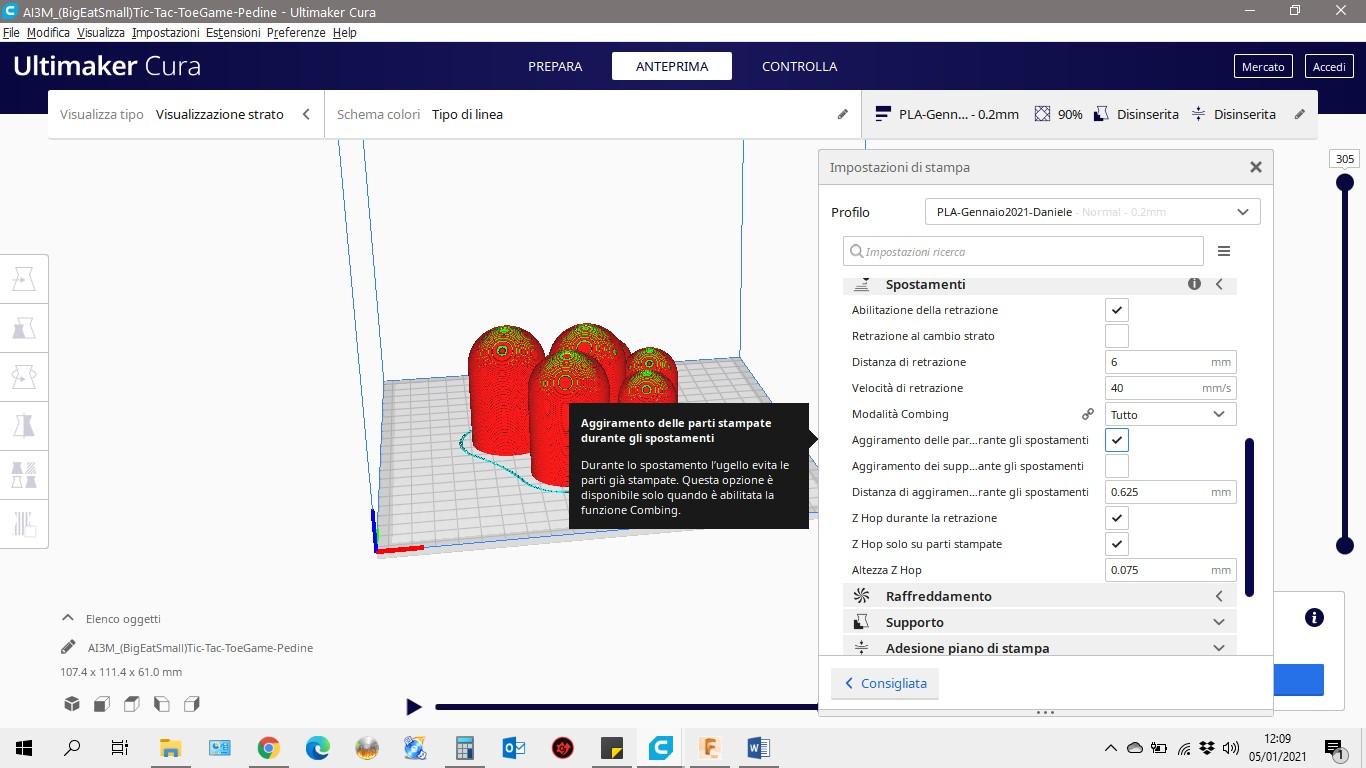Image resolution: width=1366 pixels, height=768 pixels.
Task: Select the Mirror tool in left toolbar
Action: pos(24,426)
